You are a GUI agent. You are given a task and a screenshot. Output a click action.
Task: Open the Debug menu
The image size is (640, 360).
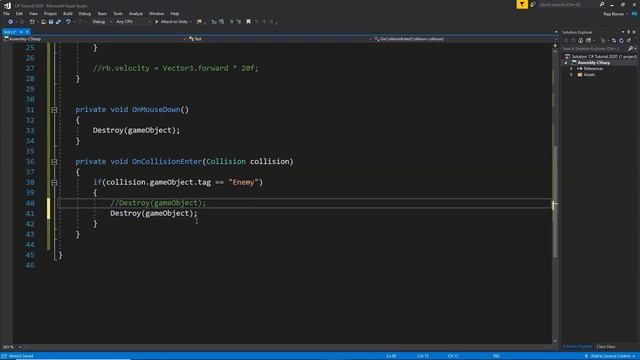[x=84, y=13]
